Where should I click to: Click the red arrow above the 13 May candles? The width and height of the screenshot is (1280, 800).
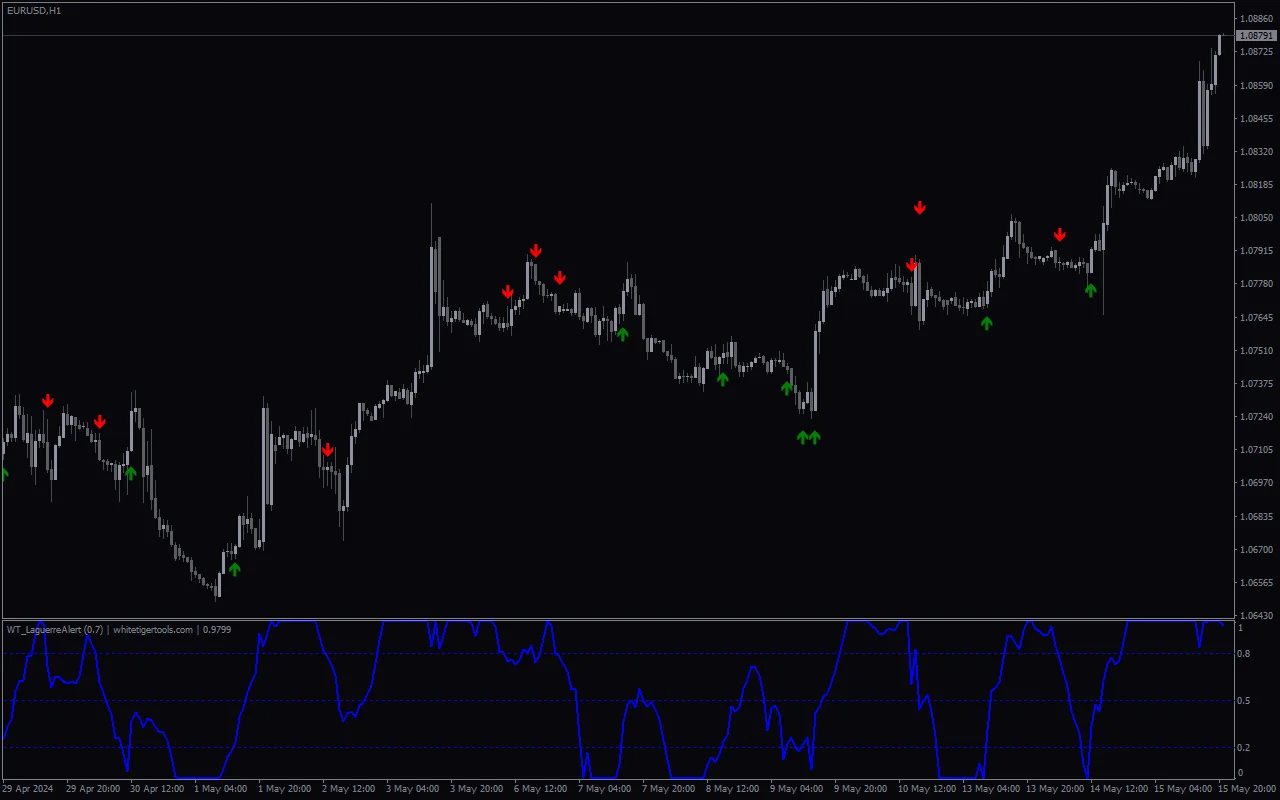1060,234
